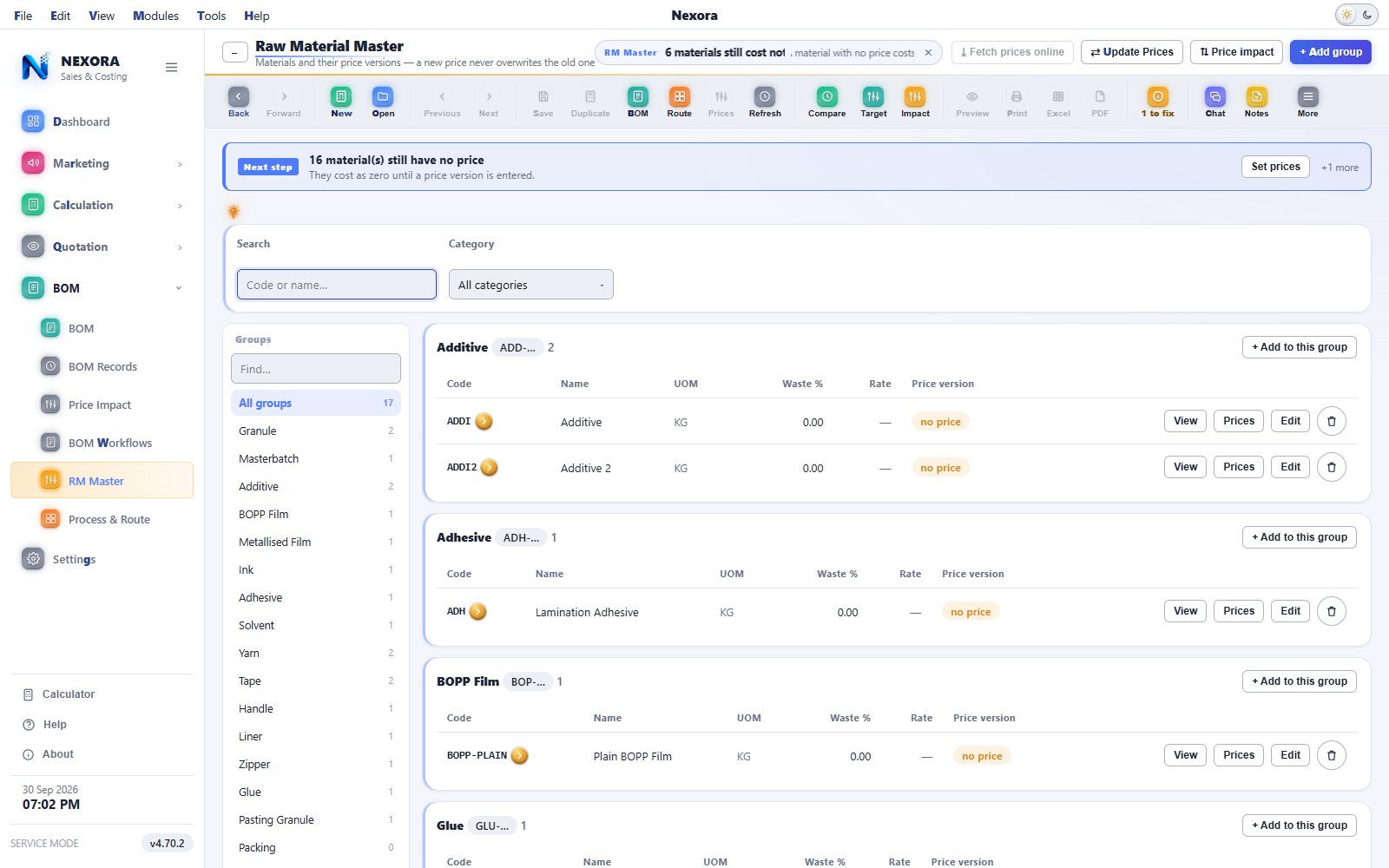Open Process & Route in sidebar
This screenshot has width=1389, height=868.
pos(102,519)
